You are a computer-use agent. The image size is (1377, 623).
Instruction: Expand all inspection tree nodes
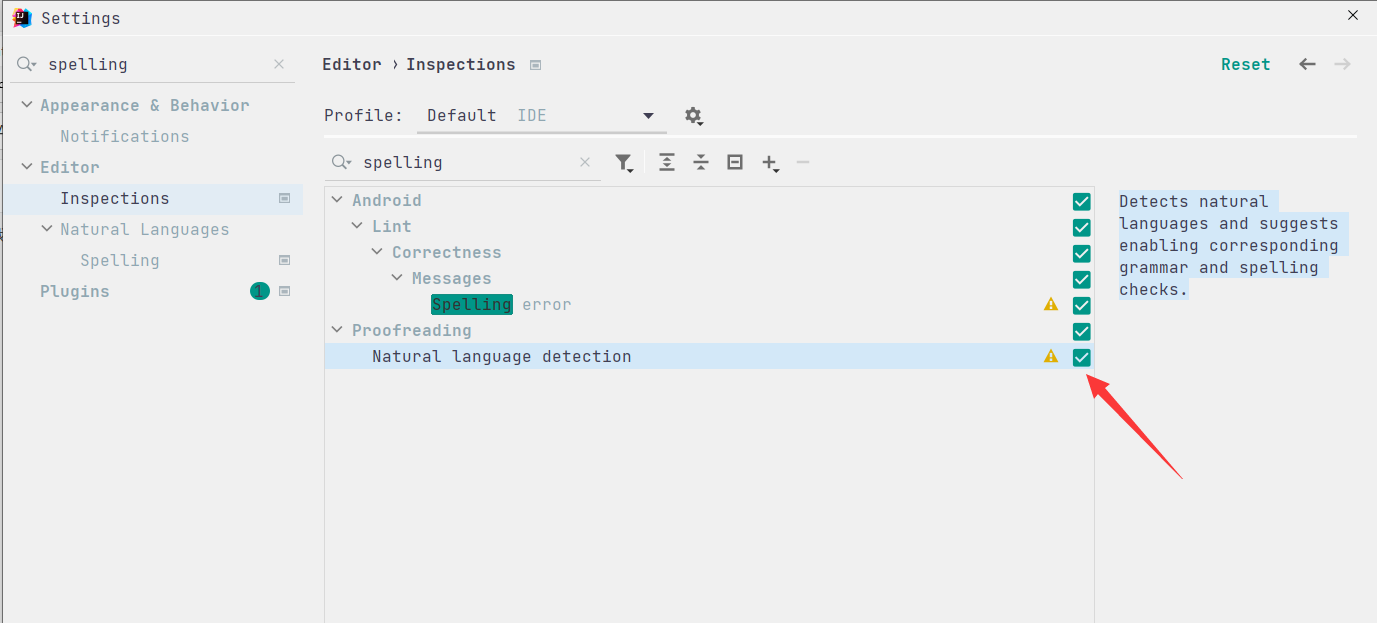tap(667, 162)
